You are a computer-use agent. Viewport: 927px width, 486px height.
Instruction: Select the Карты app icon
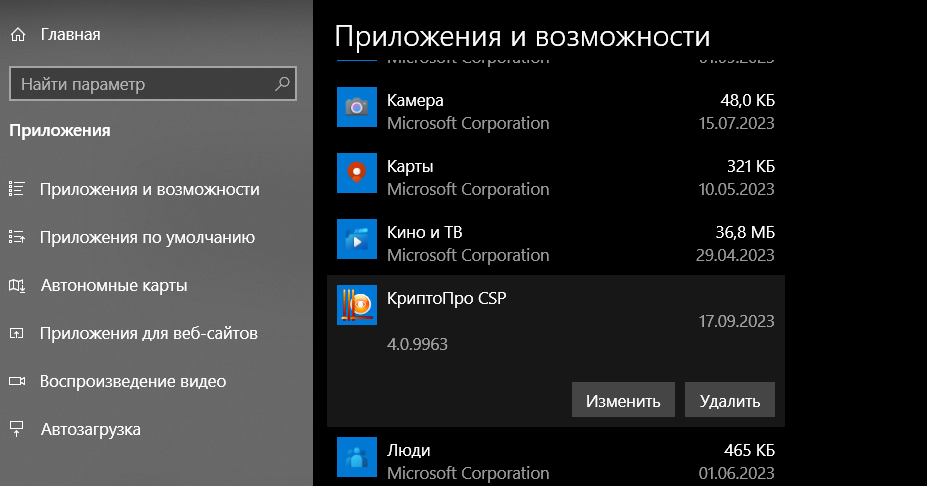(356, 173)
